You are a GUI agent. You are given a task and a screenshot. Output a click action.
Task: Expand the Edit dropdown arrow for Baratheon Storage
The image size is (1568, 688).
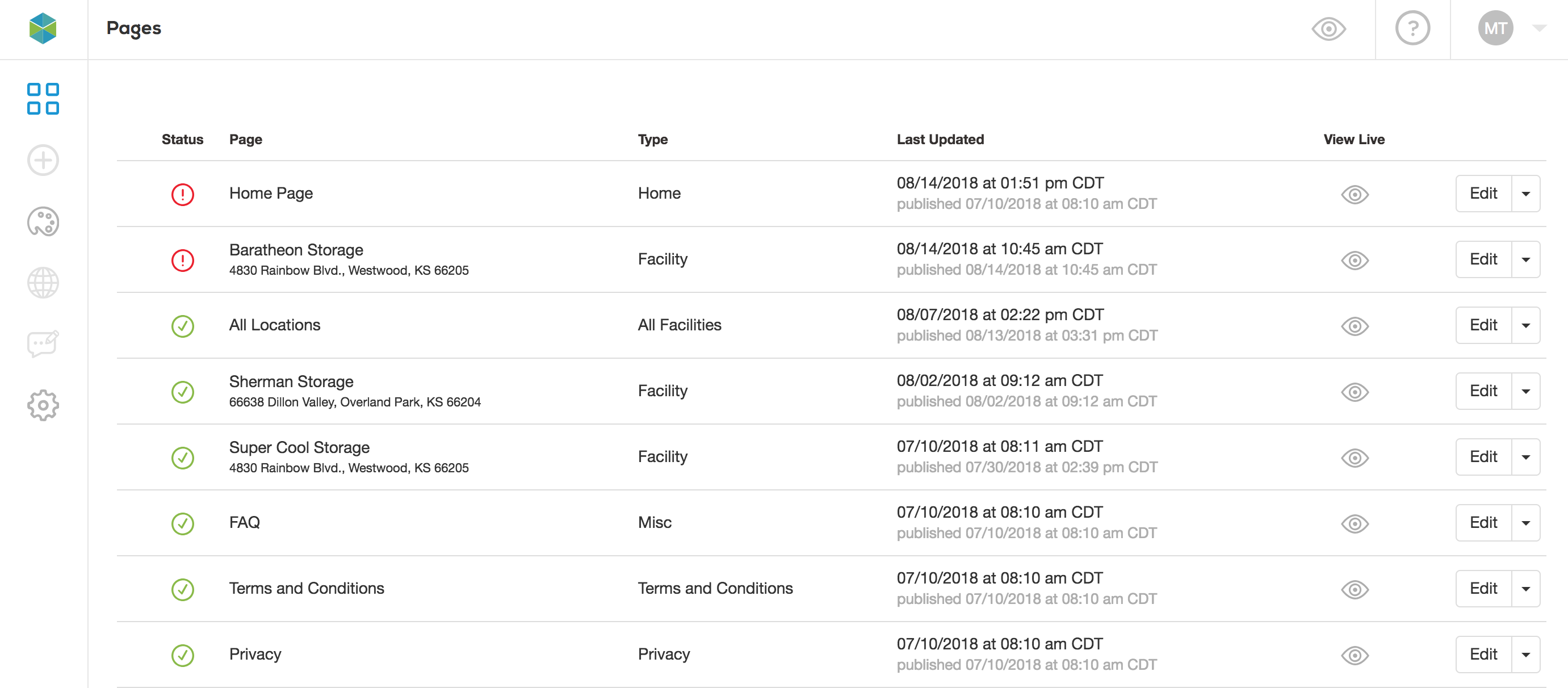1525,259
